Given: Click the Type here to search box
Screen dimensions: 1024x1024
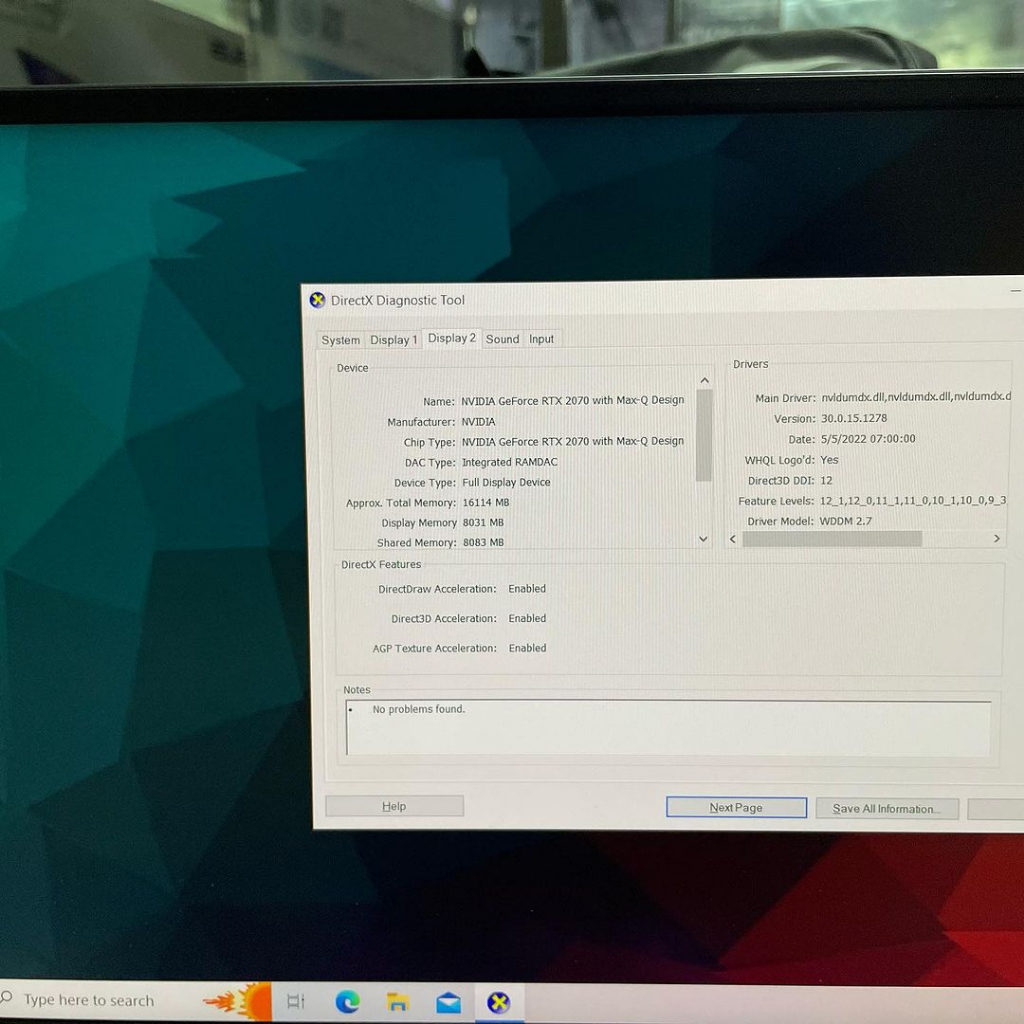Looking at the screenshot, I should tap(89, 1000).
